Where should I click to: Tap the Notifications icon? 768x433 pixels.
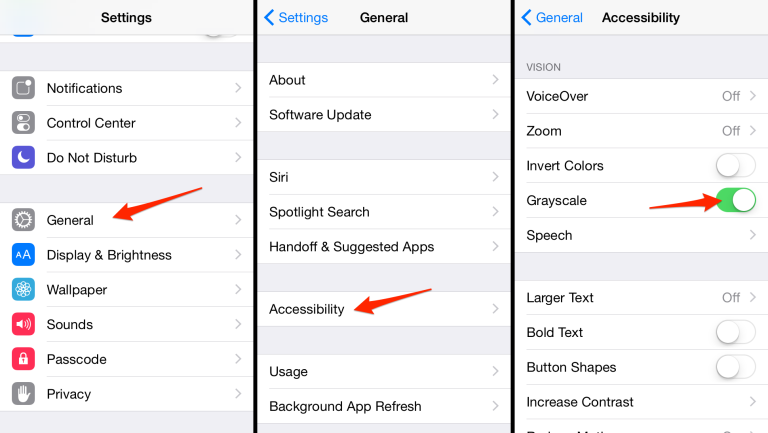[23, 88]
